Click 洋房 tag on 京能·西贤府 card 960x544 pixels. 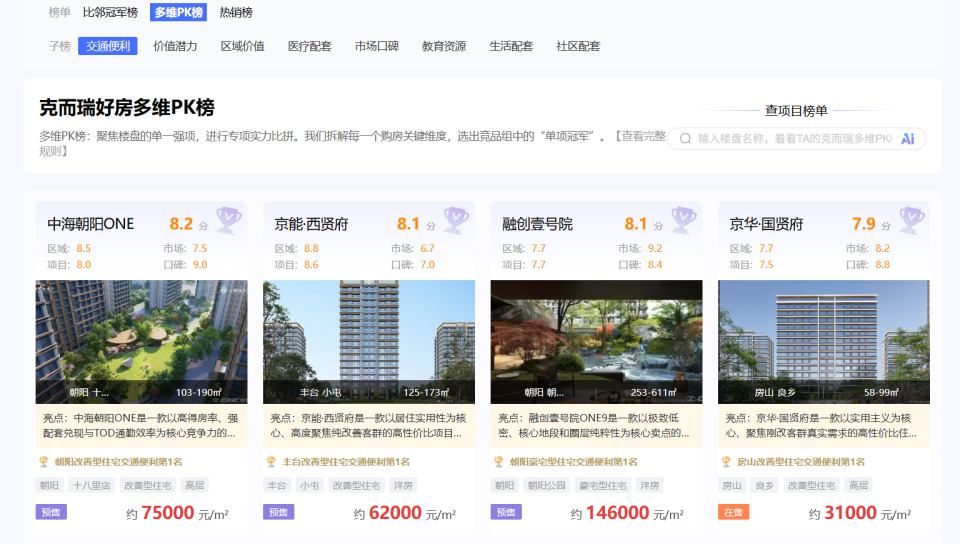pos(403,485)
